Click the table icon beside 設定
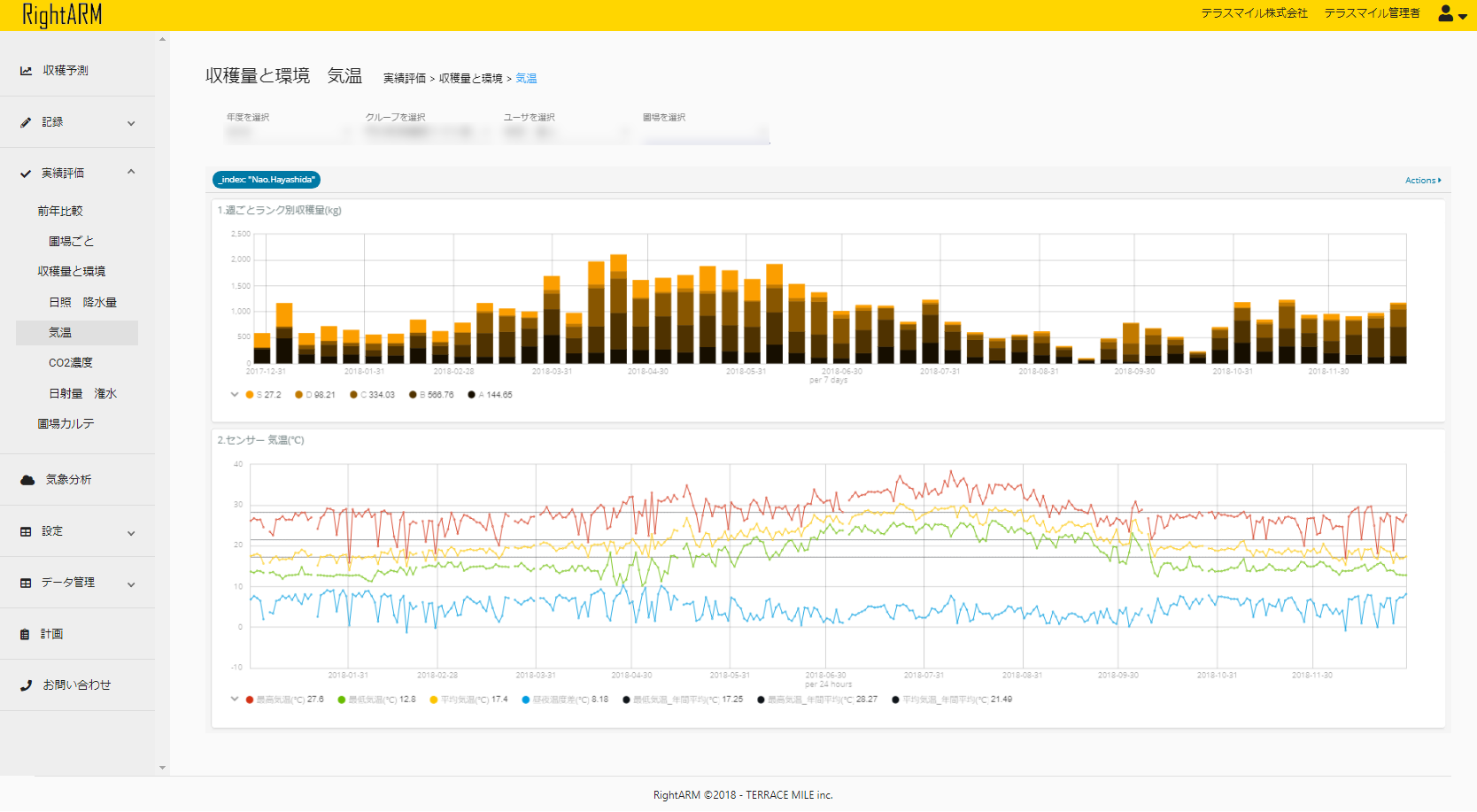The width and height of the screenshot is (1477, 812). [26, 531]
